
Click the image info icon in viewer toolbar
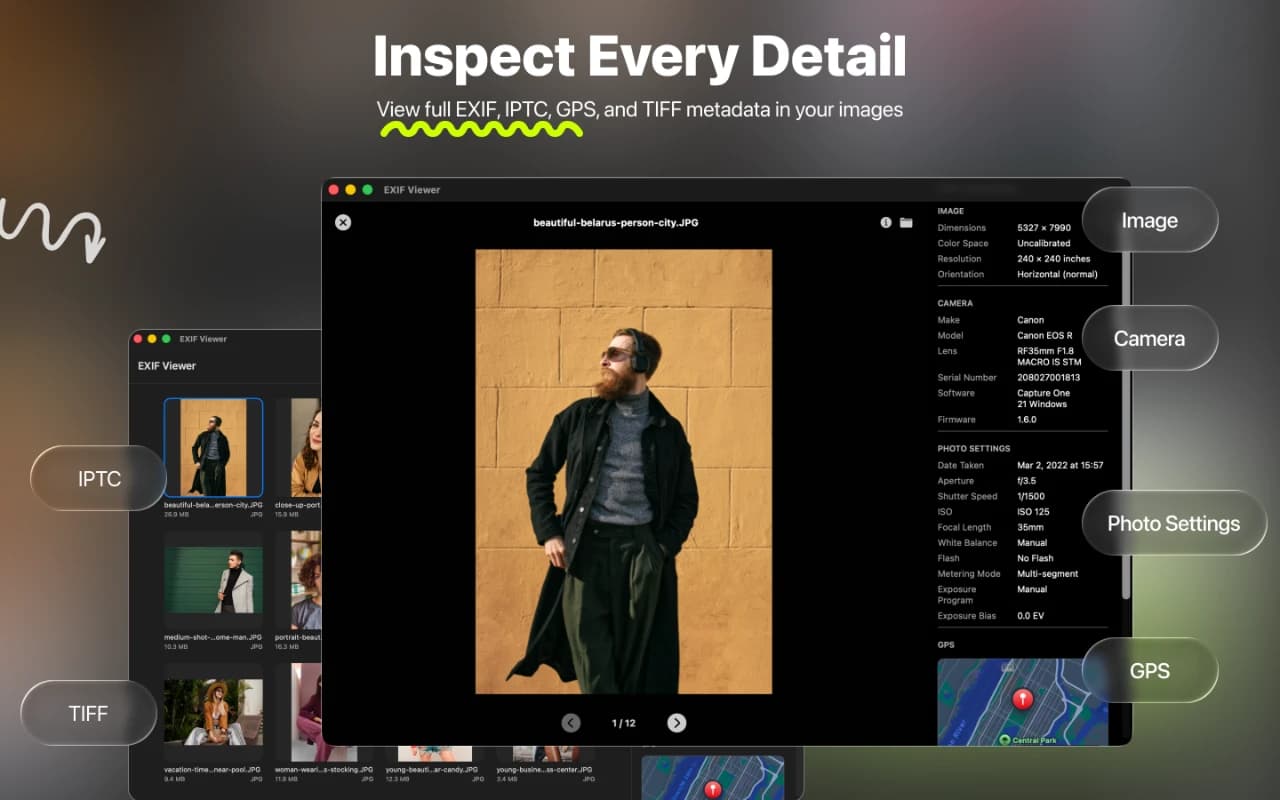click(x=886, y=222)
